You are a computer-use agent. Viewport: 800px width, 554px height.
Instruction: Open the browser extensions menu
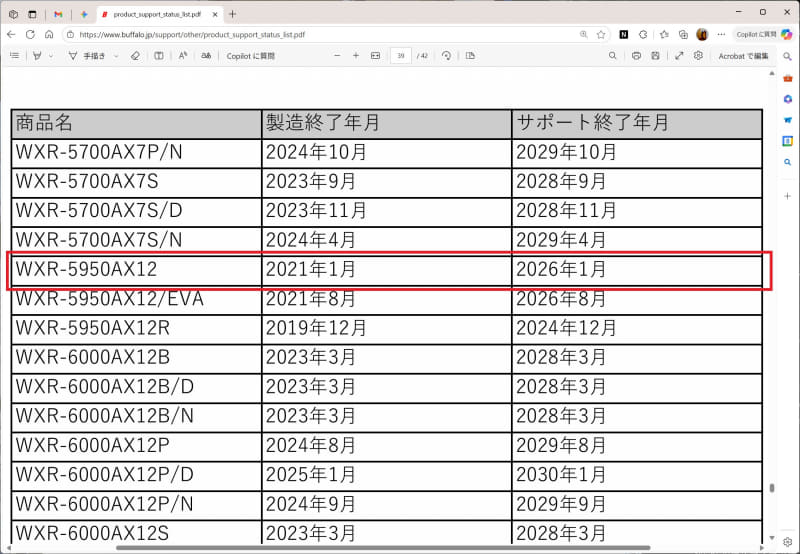[x=643, y=34]
